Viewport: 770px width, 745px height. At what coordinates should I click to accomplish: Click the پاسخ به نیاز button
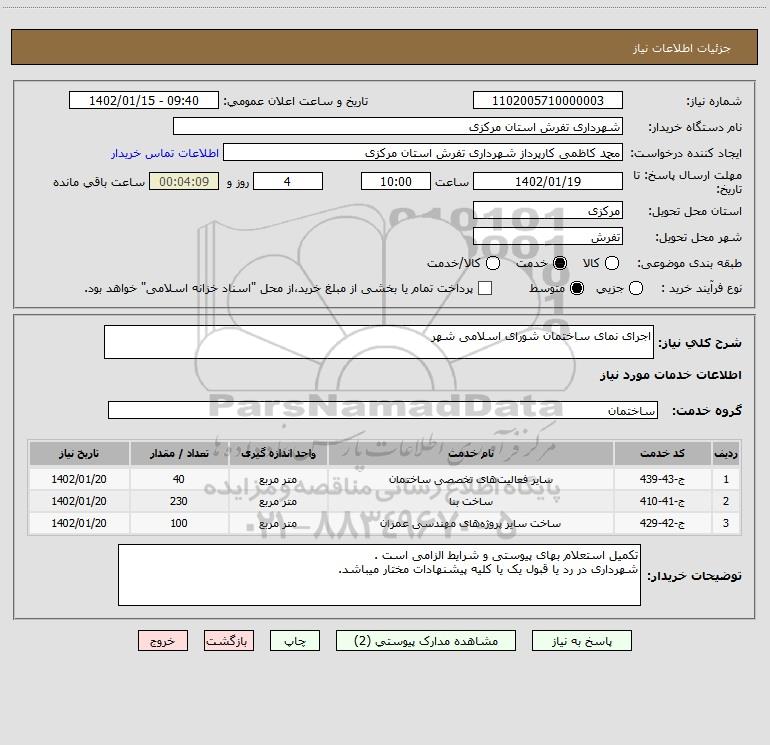pos(581,641)
